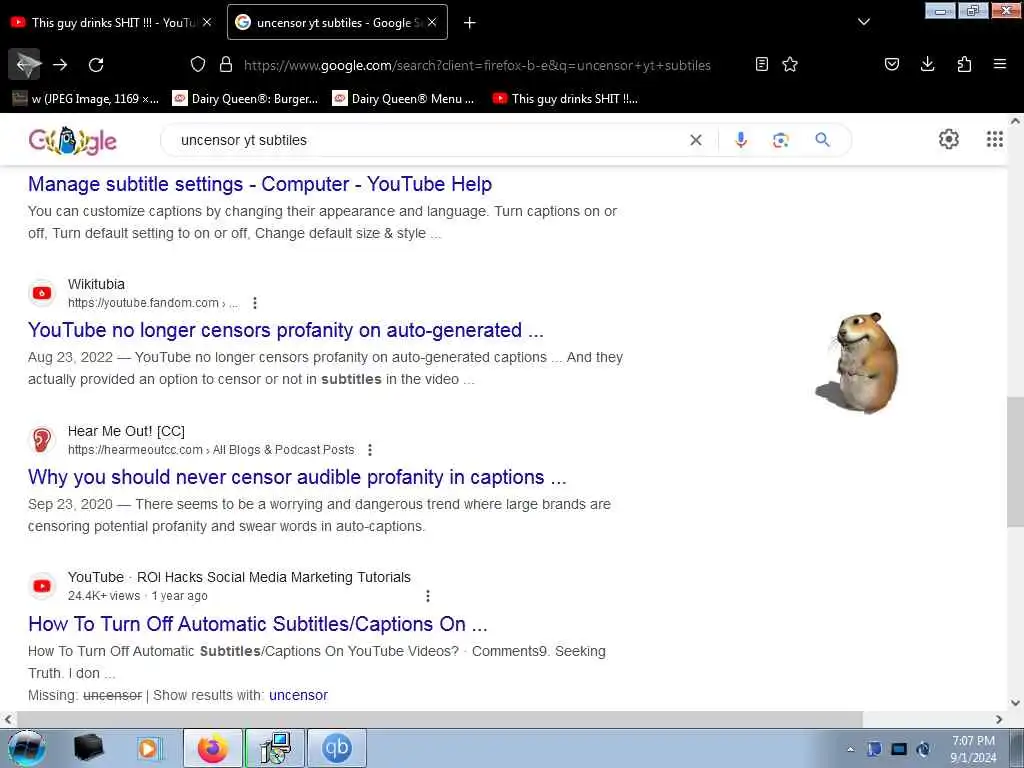Screen dimensions: 1024x768
Task: Click the browser forward arrow button
Action: point(60,64)
